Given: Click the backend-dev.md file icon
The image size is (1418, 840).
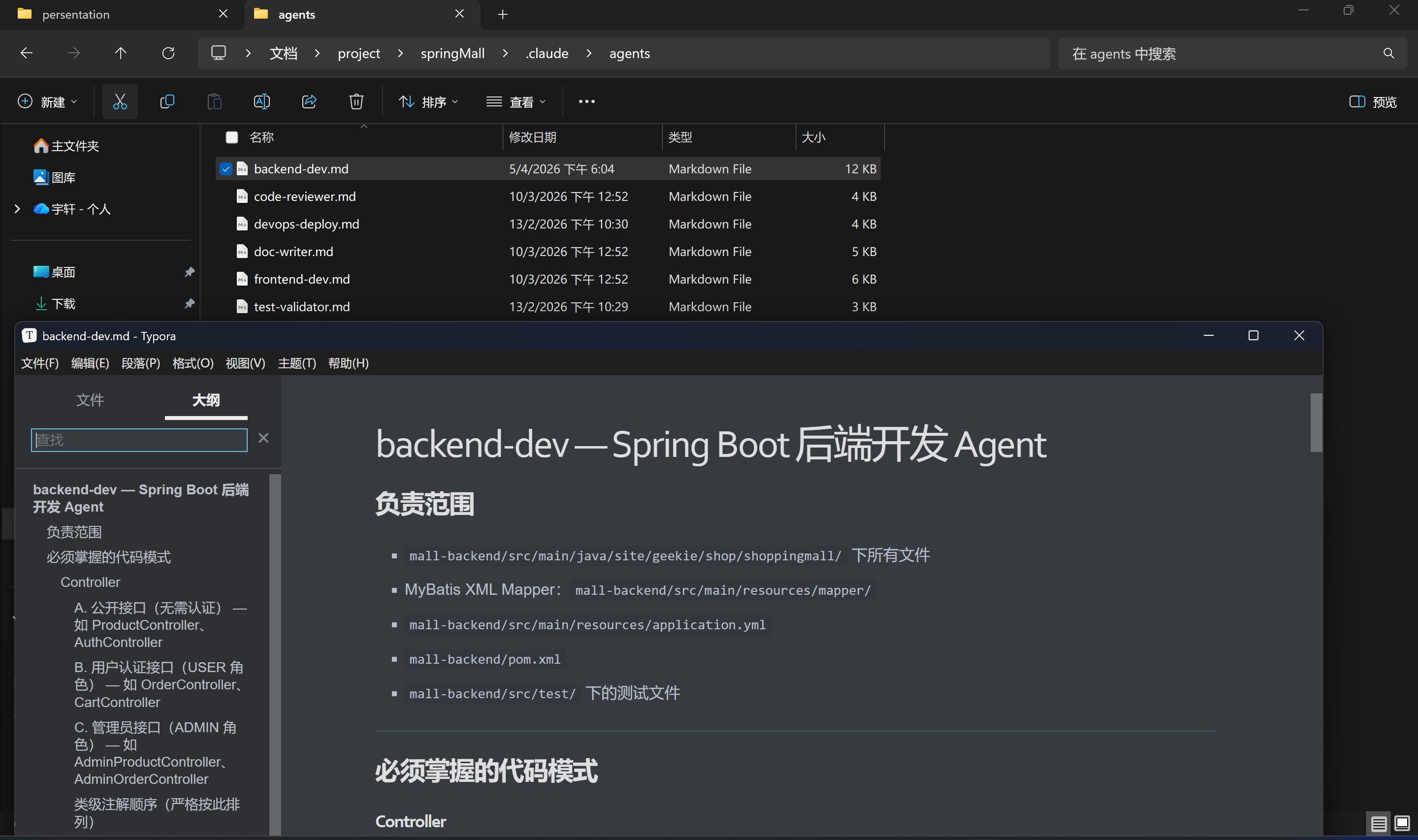Looking at the screenshot, I should (242, 169).
